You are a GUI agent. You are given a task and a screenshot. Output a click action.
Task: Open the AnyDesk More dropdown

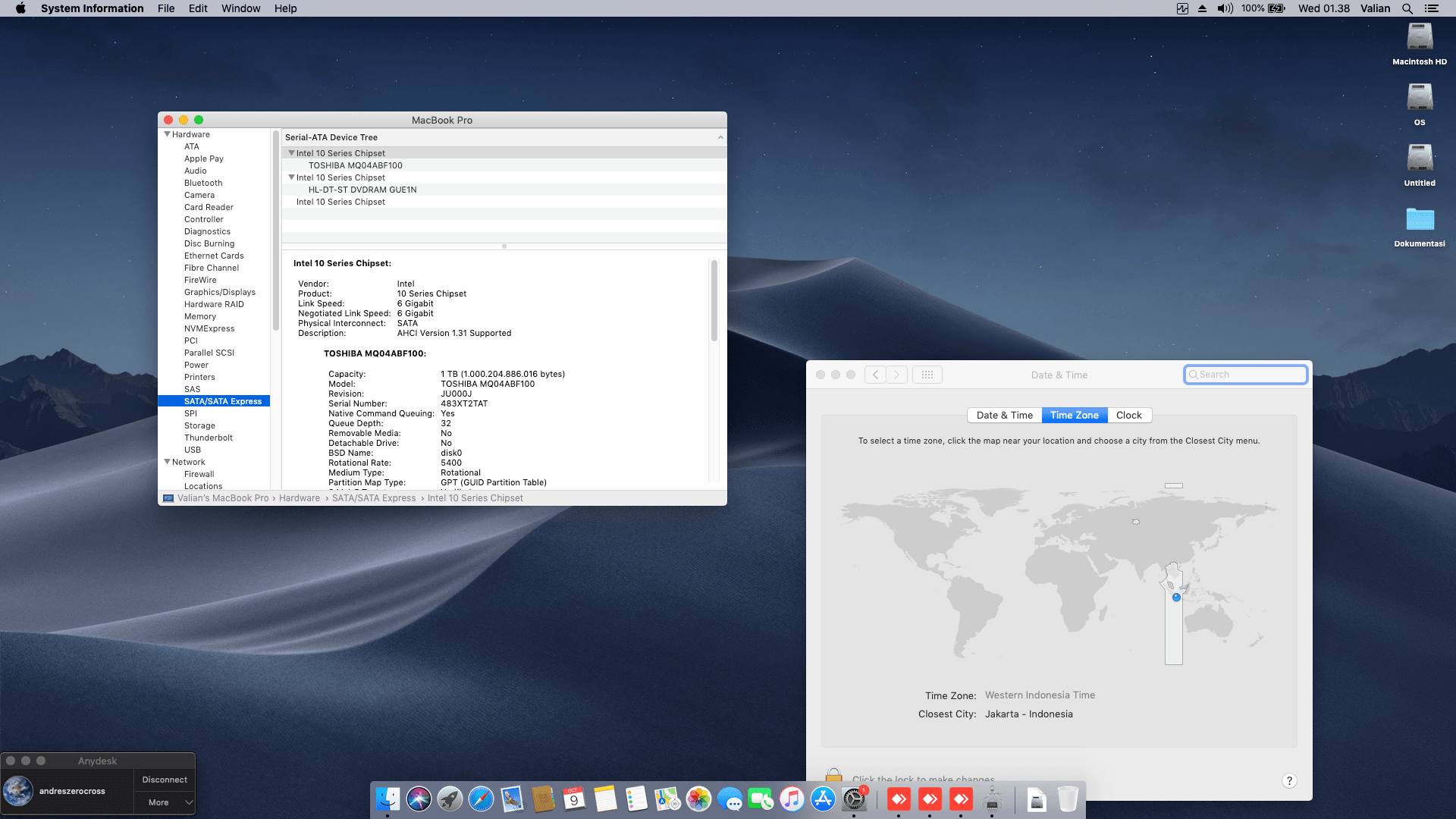[165, 802]
